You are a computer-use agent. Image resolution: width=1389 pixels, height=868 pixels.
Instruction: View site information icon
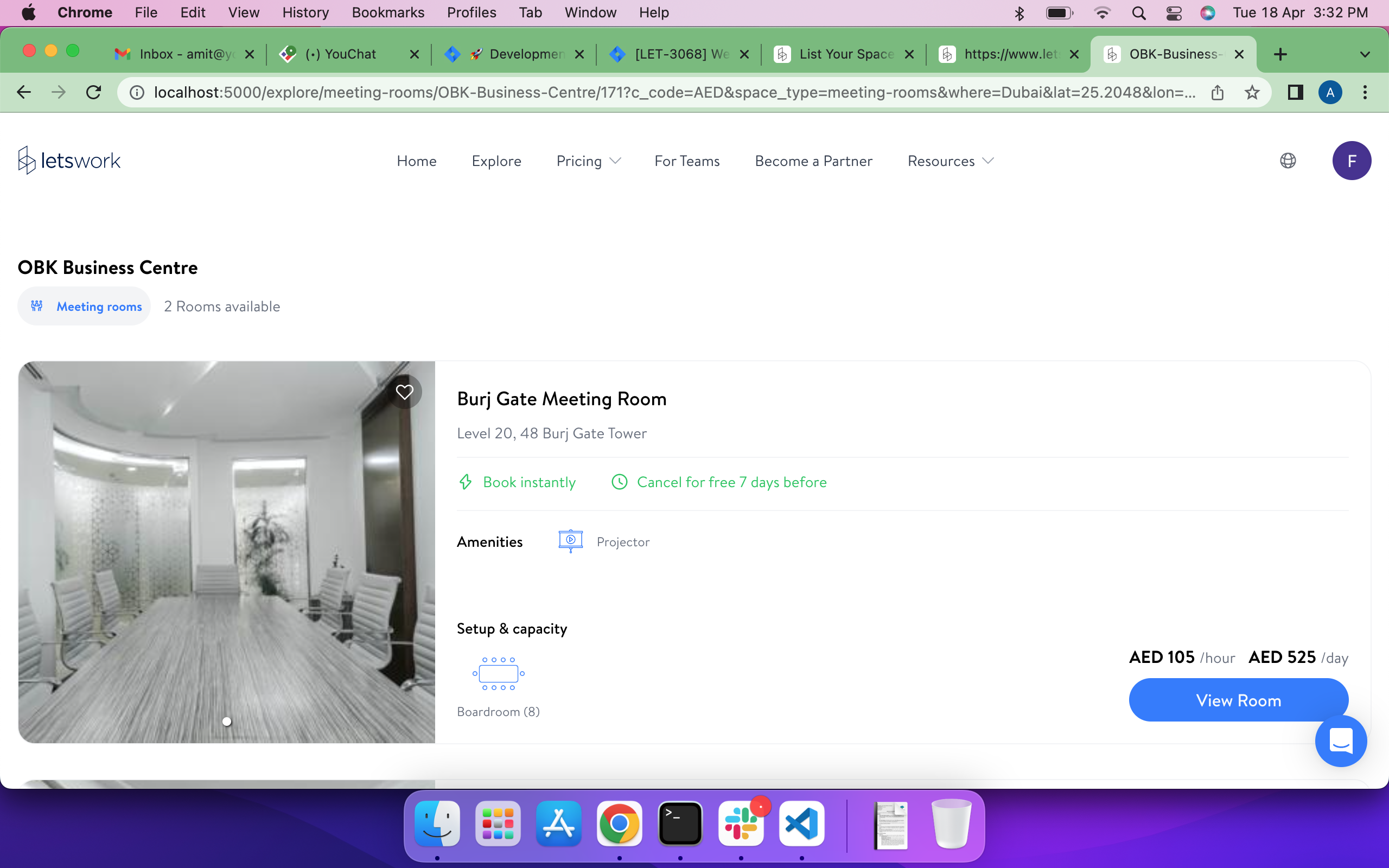[x=137, y=92]
